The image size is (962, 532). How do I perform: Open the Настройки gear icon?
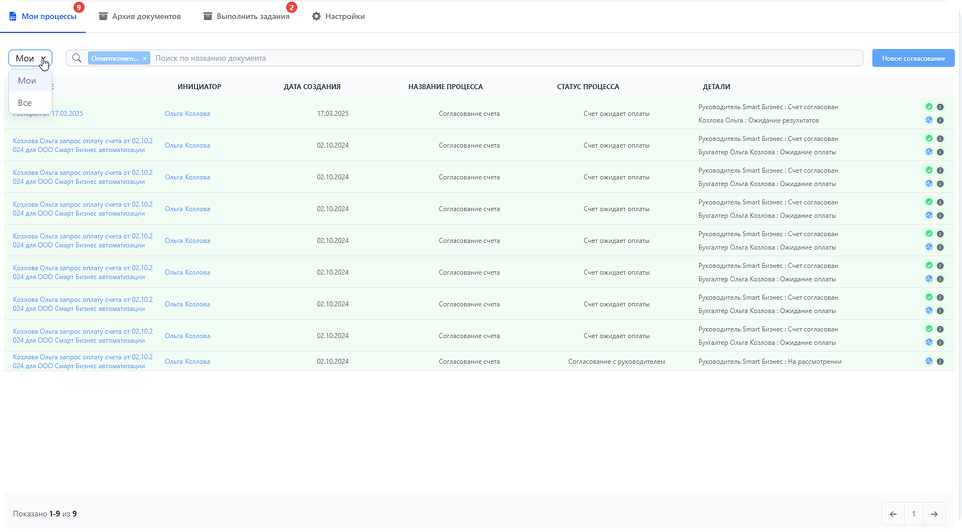pyautogui.click(x=317, y=17)
